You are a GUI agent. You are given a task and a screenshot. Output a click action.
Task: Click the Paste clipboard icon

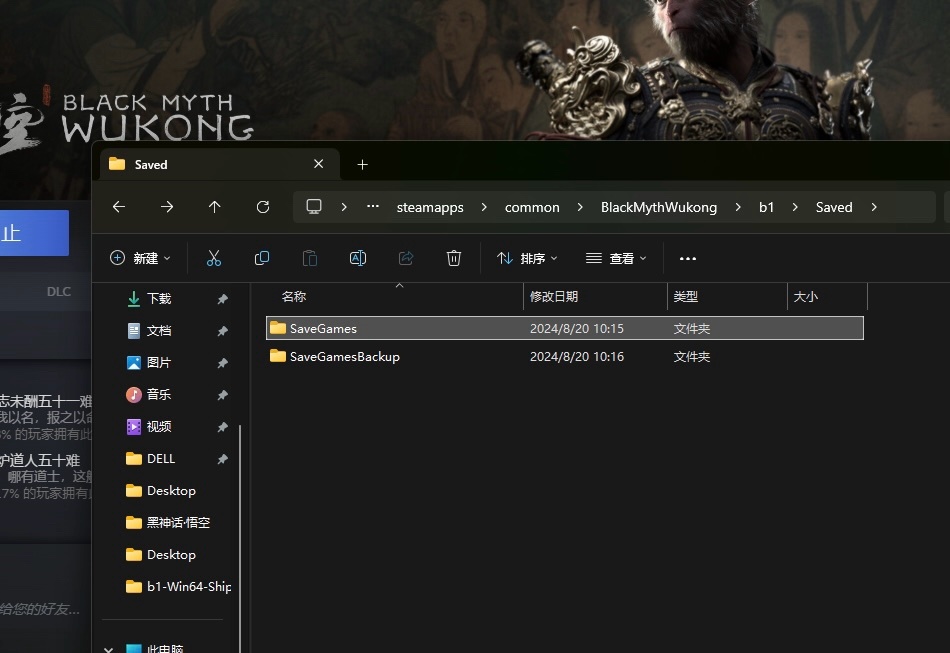(310, 259)
